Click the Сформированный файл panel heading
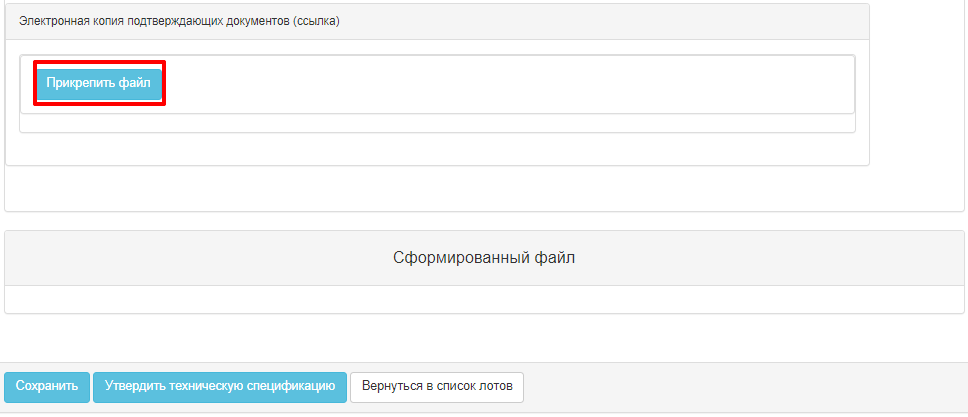Image resolution: width=968 pixels, height=417 pixels. coord(484,258)
